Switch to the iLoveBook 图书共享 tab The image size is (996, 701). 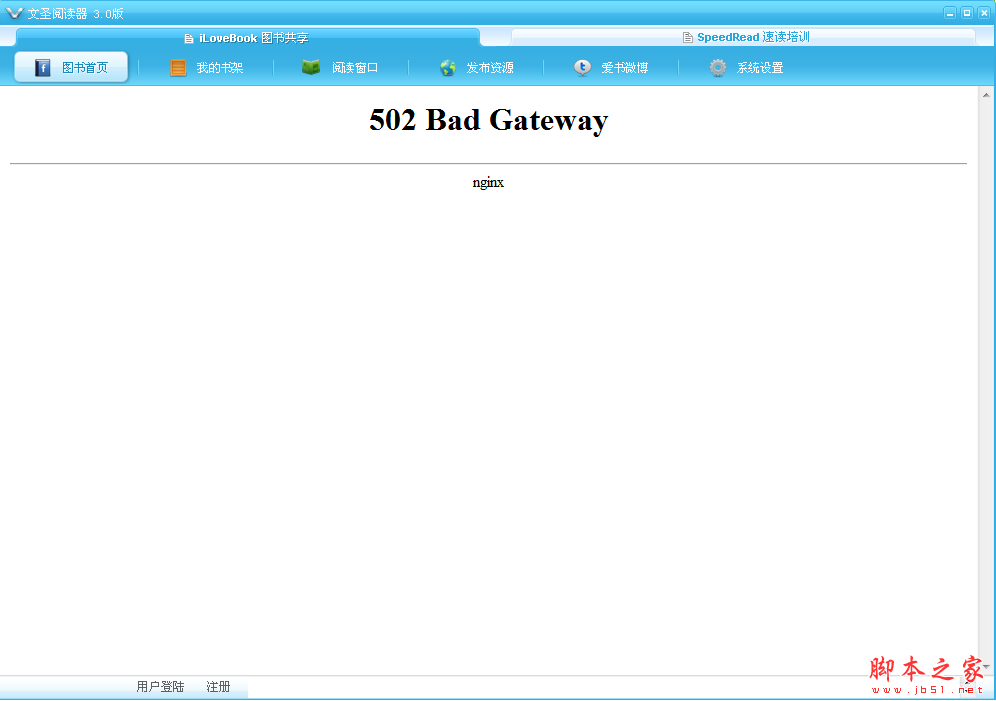[248, 37]
